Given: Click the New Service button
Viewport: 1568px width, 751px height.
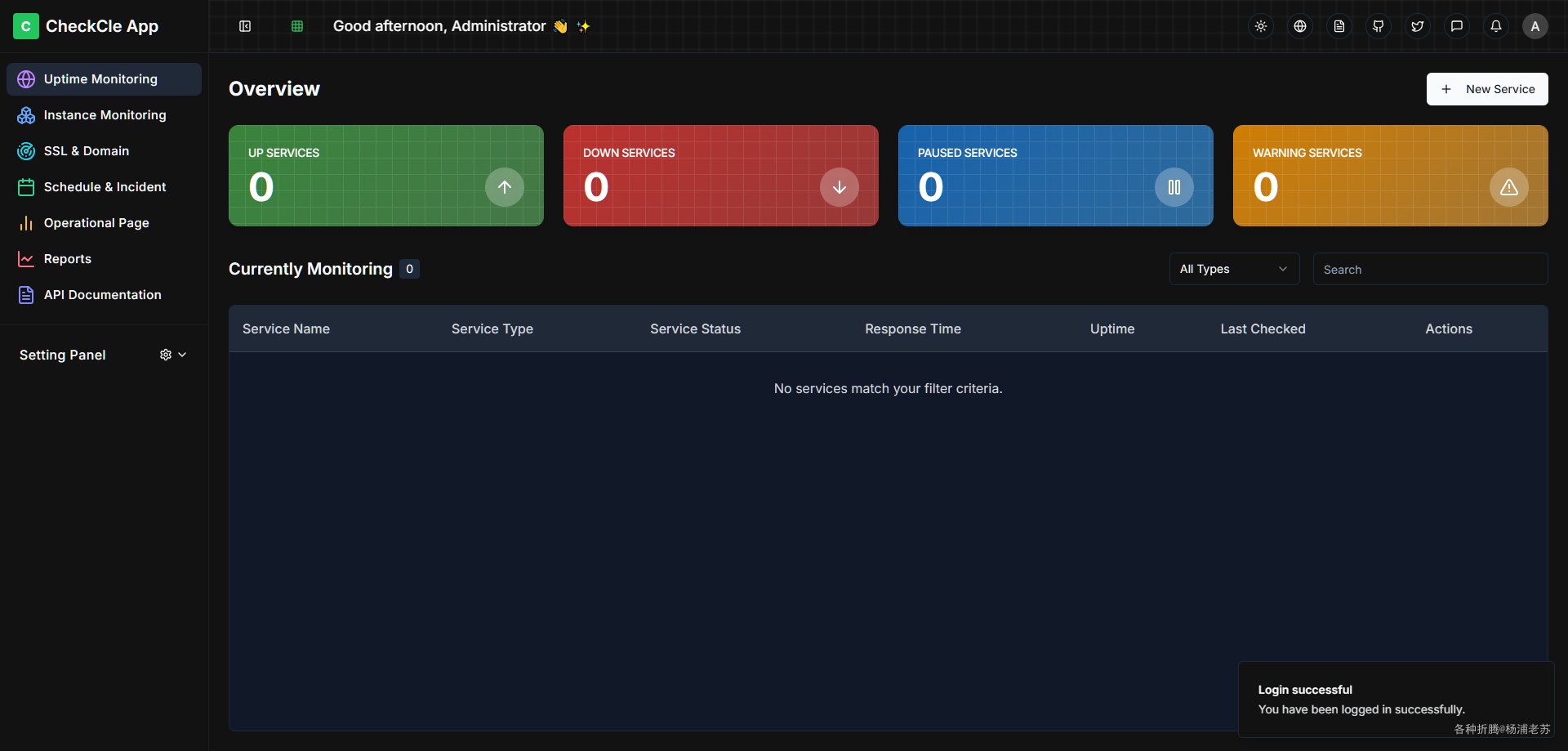Looking at the screenshot, I should (x=1487, y=89).
